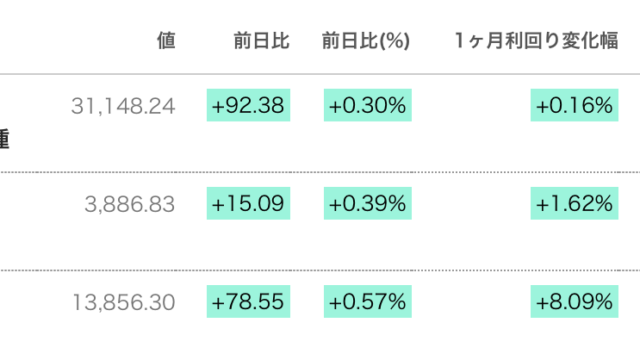Viewport: 640px width, 360px height.
Task: Click the +0.57% percentage badge
Action: coord(368,302)
